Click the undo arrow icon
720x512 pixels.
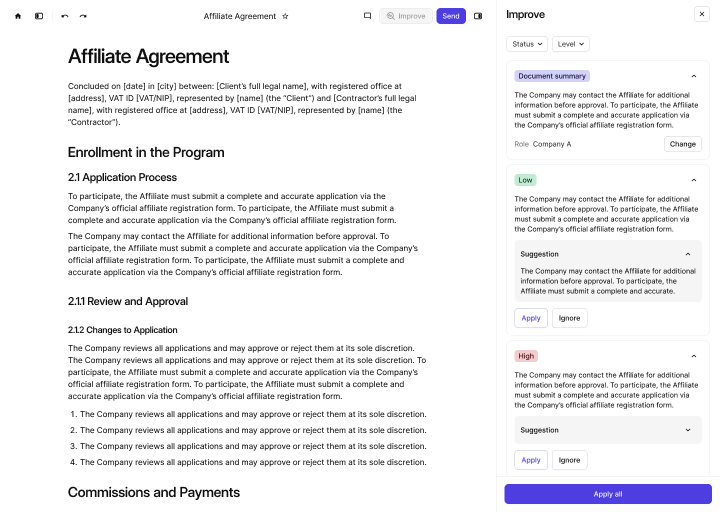(65, 16)
